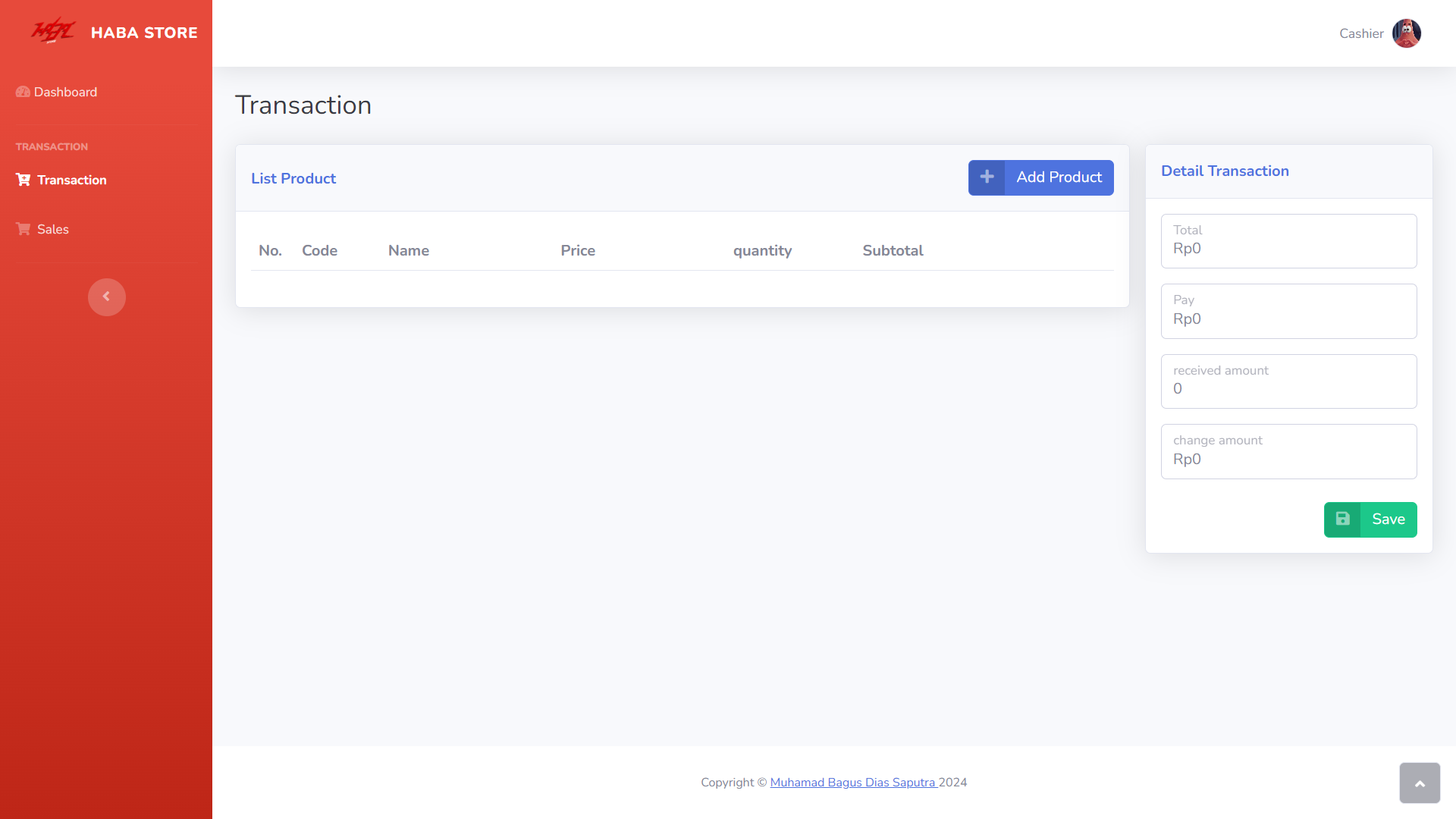
Task: Click the HABA STORE logo icon
Action: click(x=52, y=33)
